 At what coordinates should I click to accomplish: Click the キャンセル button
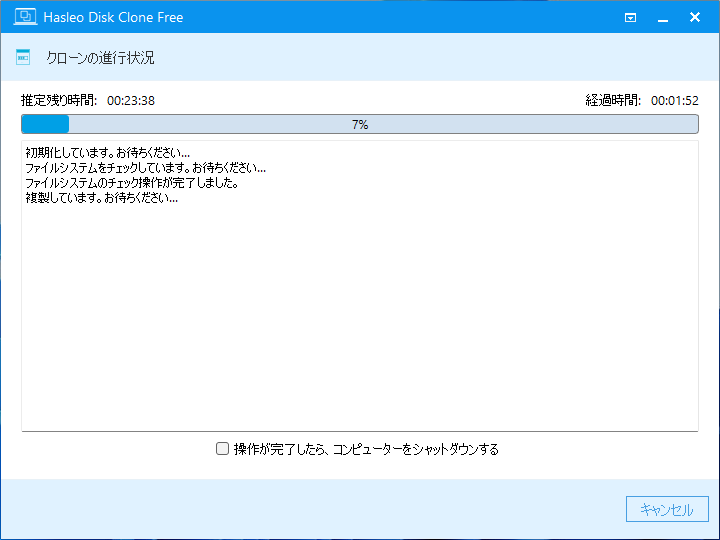(667, 509)
